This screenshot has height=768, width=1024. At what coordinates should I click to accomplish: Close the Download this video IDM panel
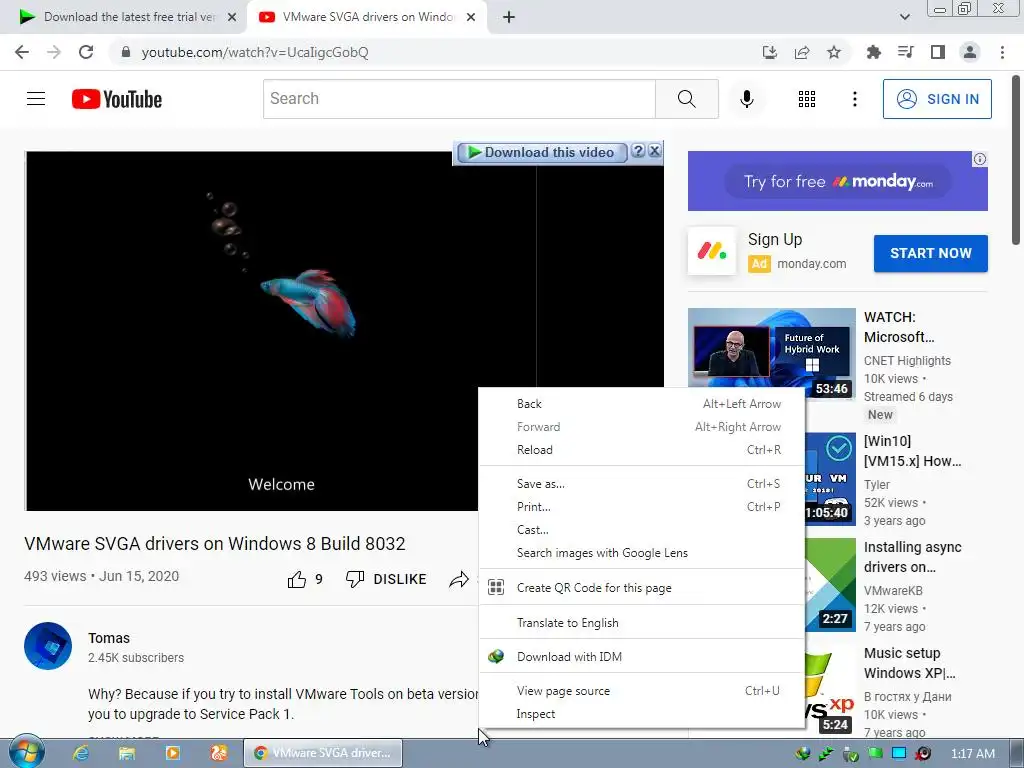(654, 152)
